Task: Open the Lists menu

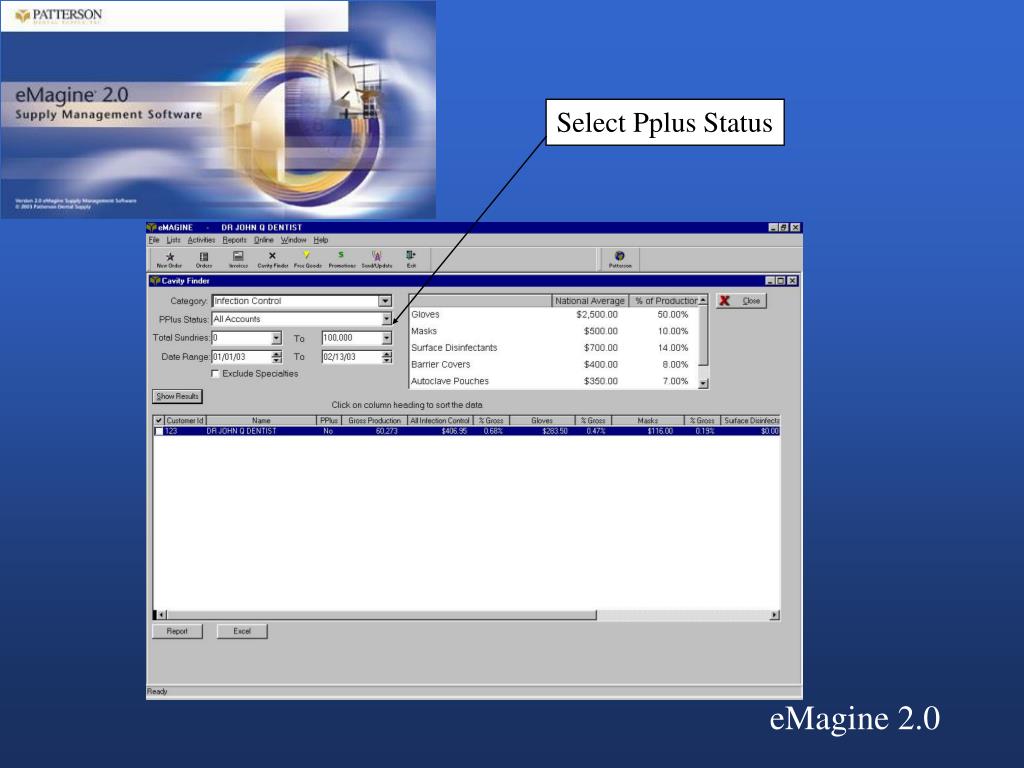Action: click(x=173, y=240)
